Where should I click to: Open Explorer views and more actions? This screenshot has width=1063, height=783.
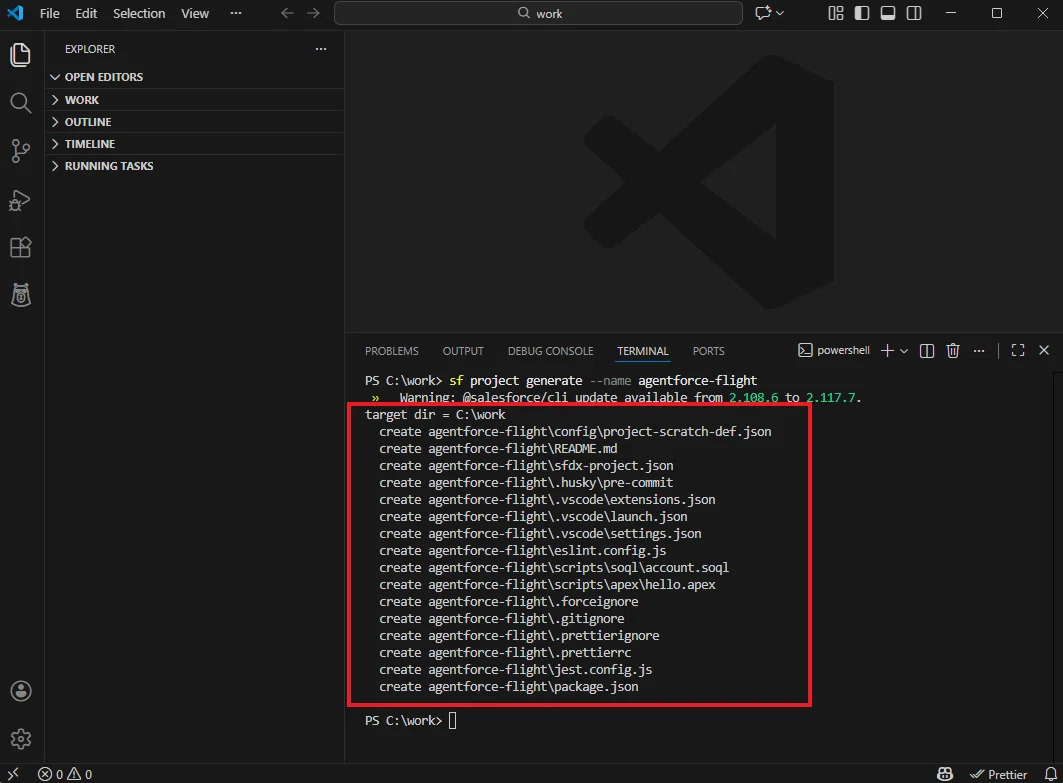(x=321, y=49)
